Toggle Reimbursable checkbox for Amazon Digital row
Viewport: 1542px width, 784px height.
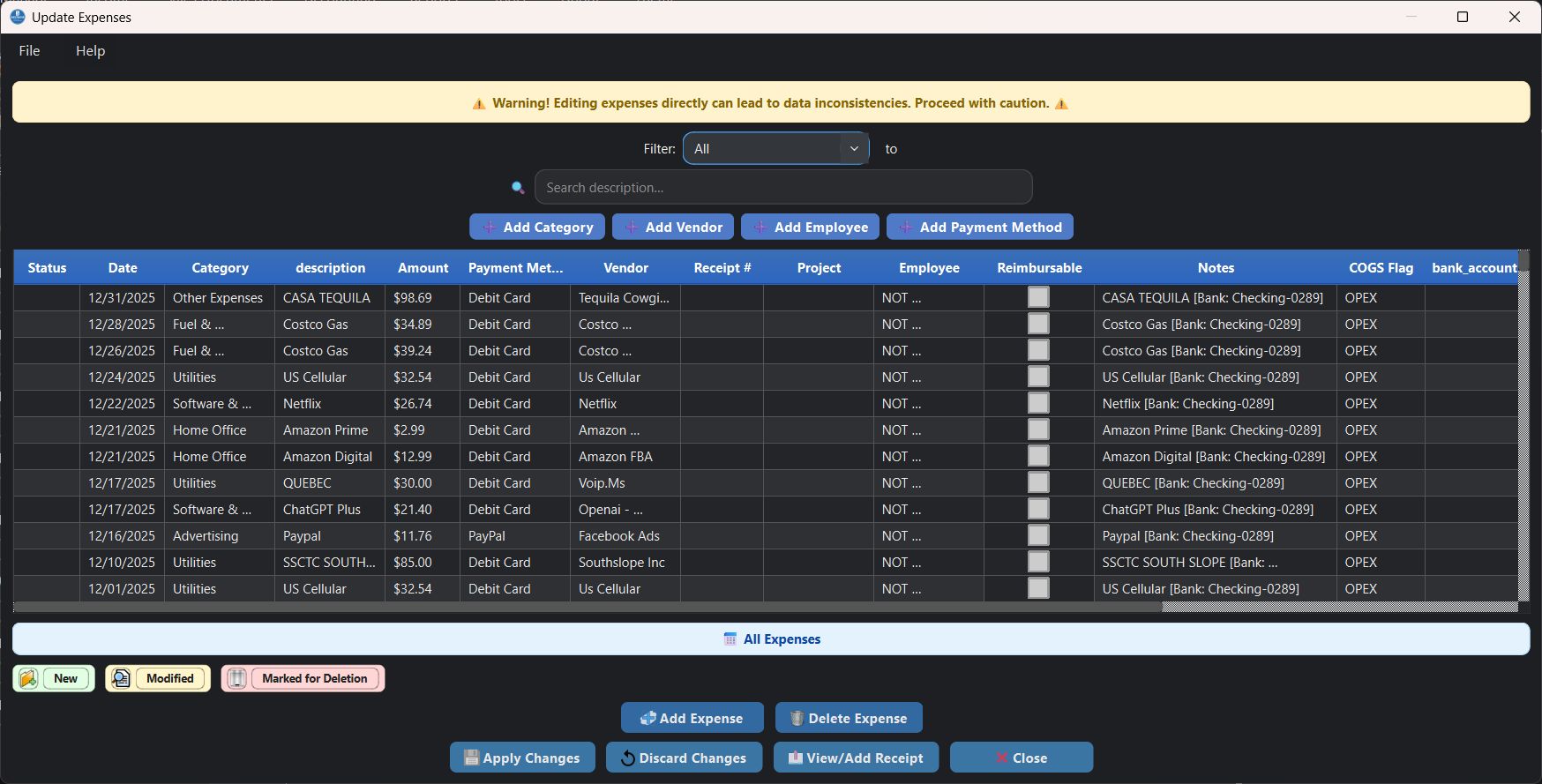pyautogui.click(x=1038, y=456)
